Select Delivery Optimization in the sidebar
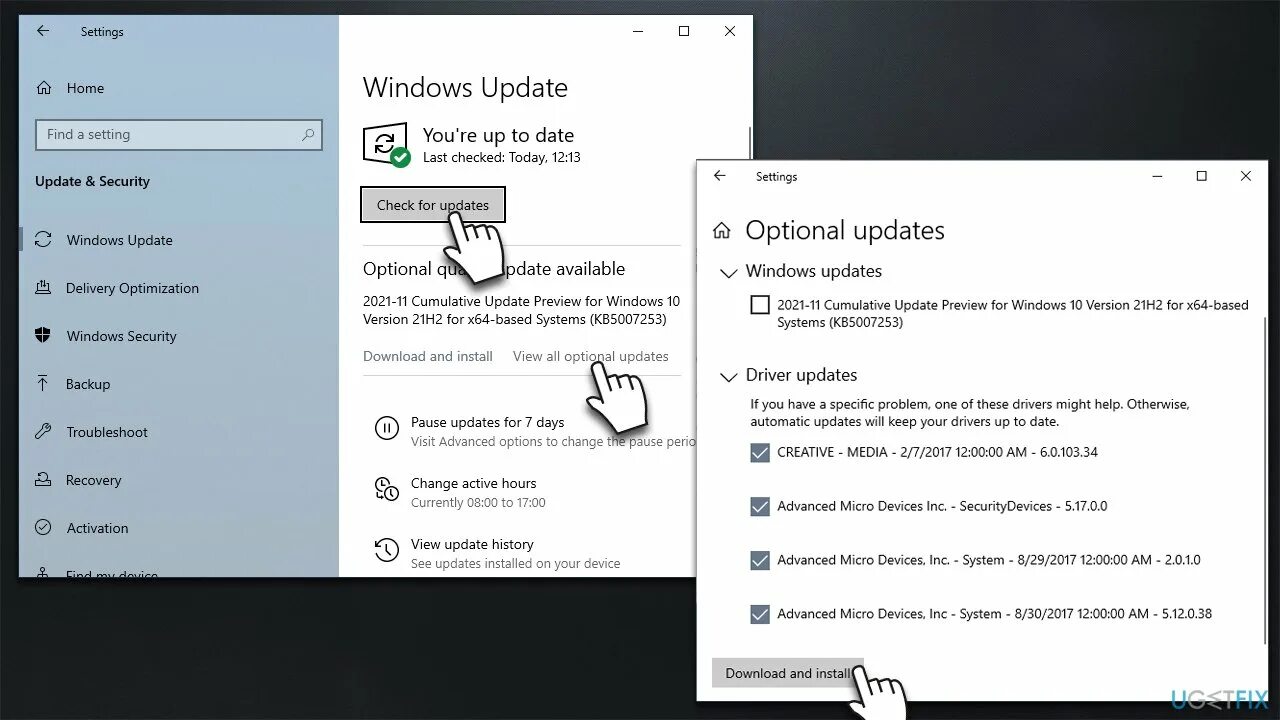Viewport: 1280px width, 720px height. (132, 288)
